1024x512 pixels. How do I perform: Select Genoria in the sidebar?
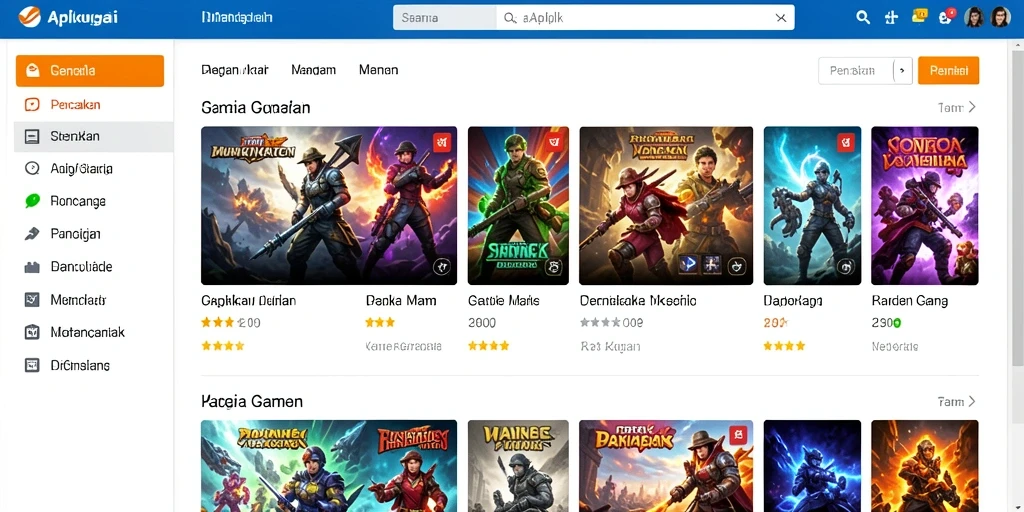coord(90,71)
